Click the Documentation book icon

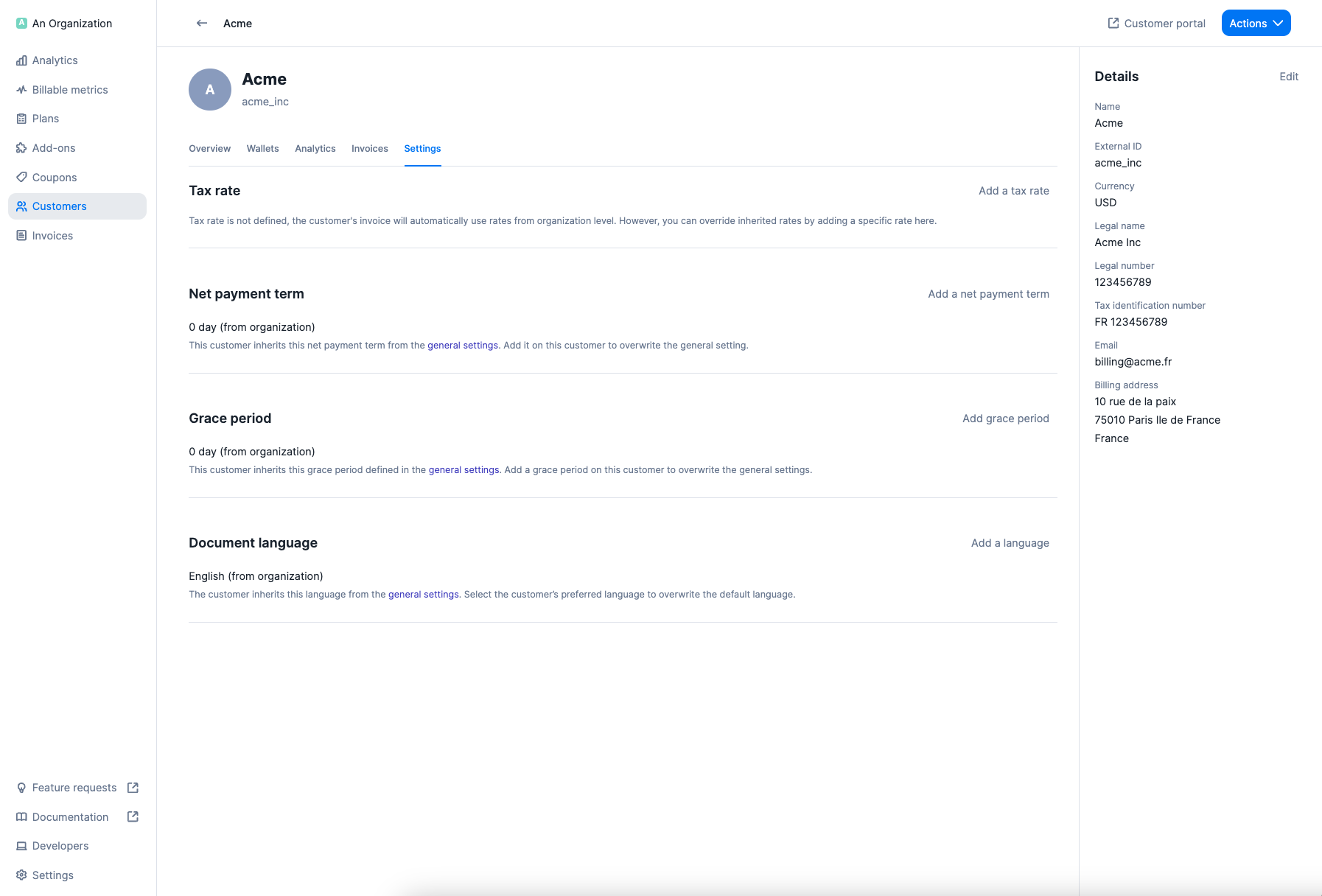(21, 817)
